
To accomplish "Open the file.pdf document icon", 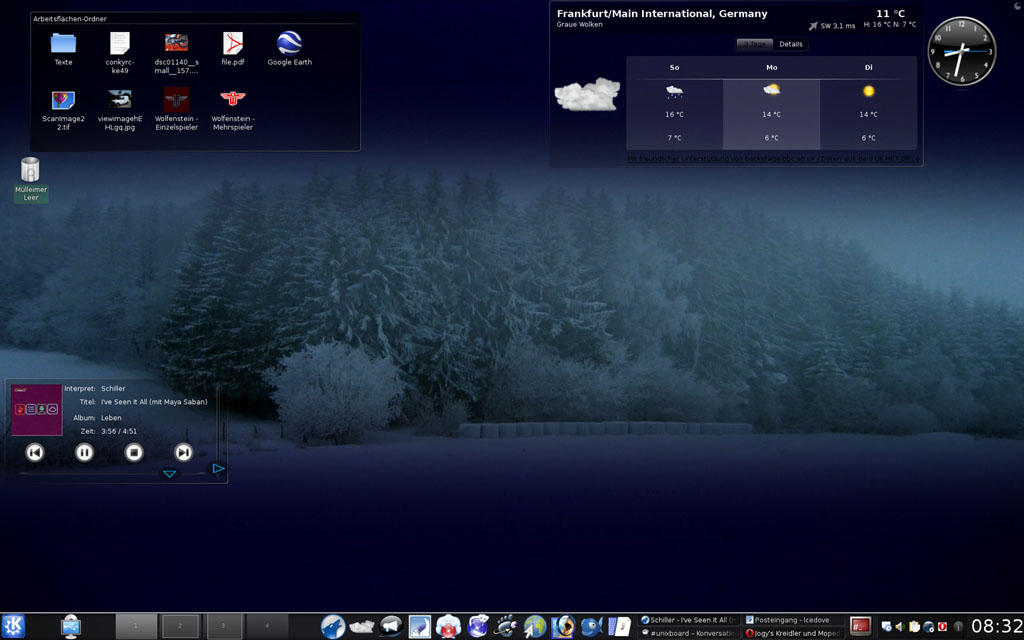I will click(233, 43).
